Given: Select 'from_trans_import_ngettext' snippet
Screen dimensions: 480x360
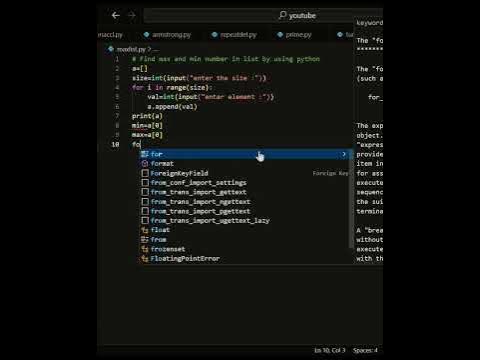Looking at the screenshot, I should (245, 202).
